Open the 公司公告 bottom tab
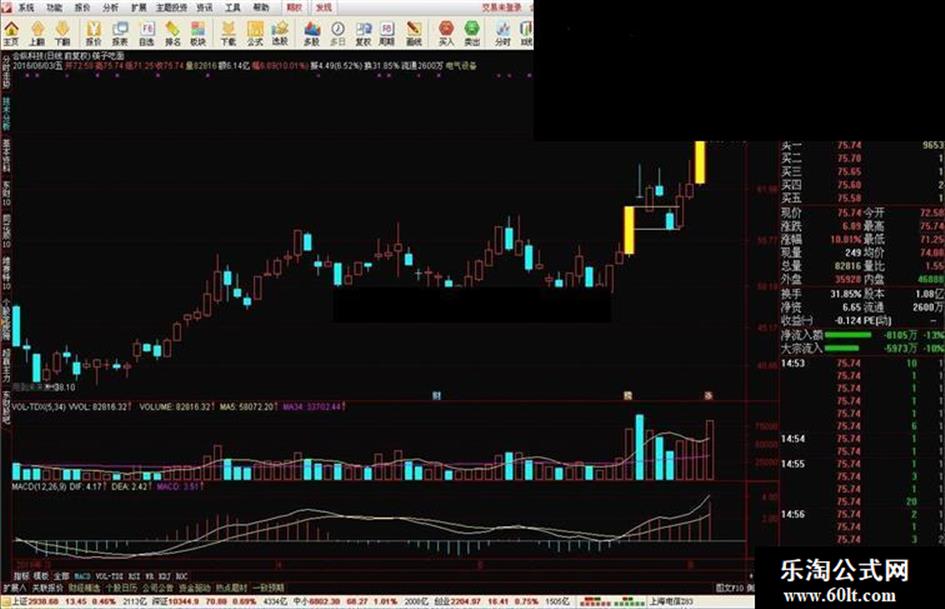Screen dimensions: 945x609 coord(158,588)
